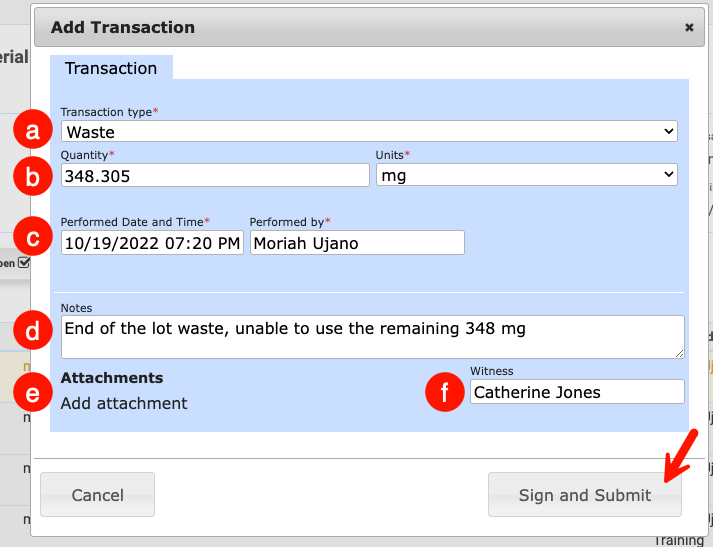Click the red 'a' step marker
The width and height of the screenshot is (713, 547).
pos(32,131)
